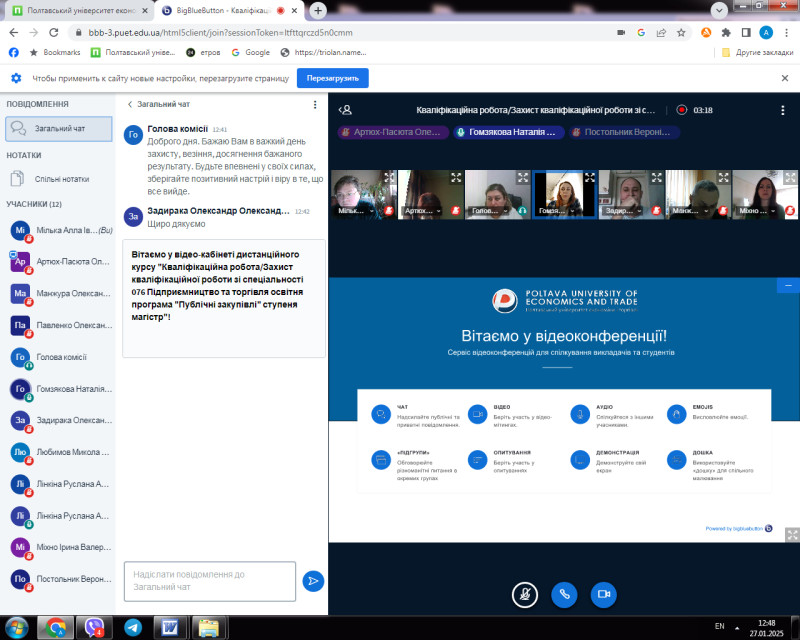Image resolution: width=800 pixels, height=640 pixels.
Task: Unmute the microphone in the bottom controls
Action: [x=523, y=593]
